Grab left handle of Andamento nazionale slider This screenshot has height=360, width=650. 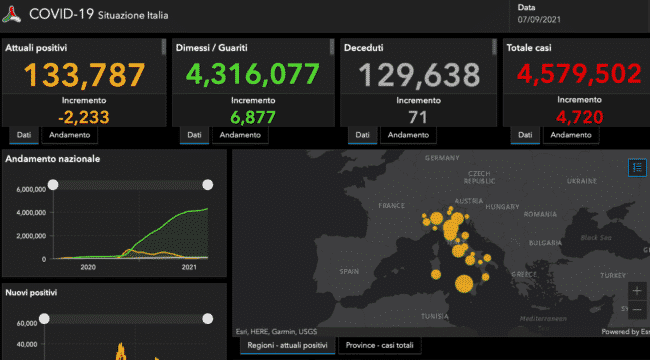[x=53, y=185]
